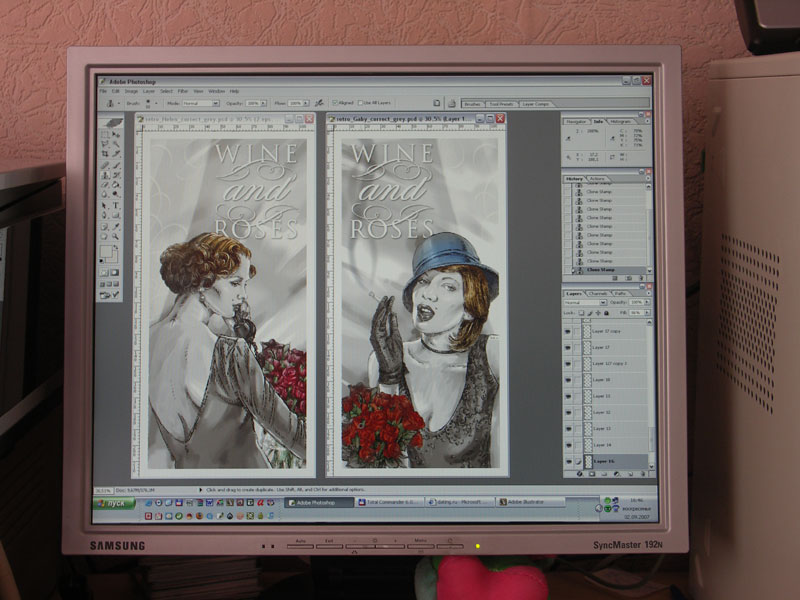Open the Flow slider arrow
Image resolution: width=800 pixels, height=600 pixels.
point(306,103)
